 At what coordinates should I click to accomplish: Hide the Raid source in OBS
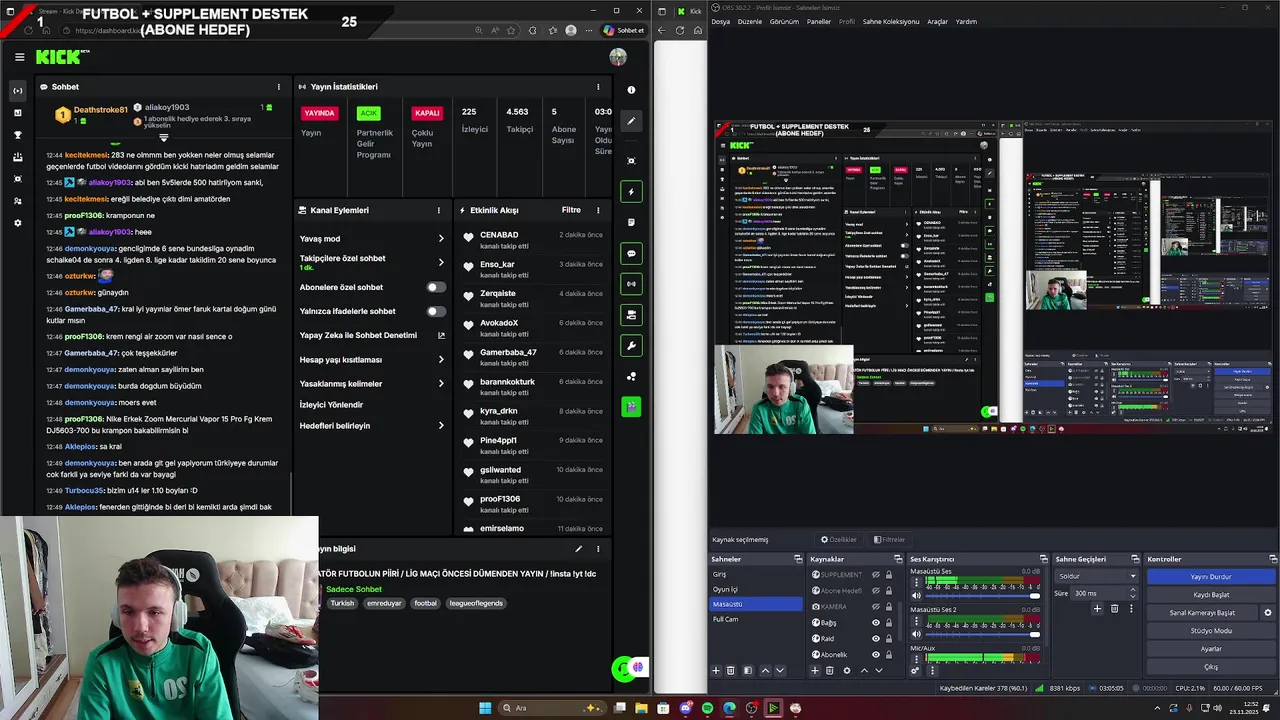(876, 638)
